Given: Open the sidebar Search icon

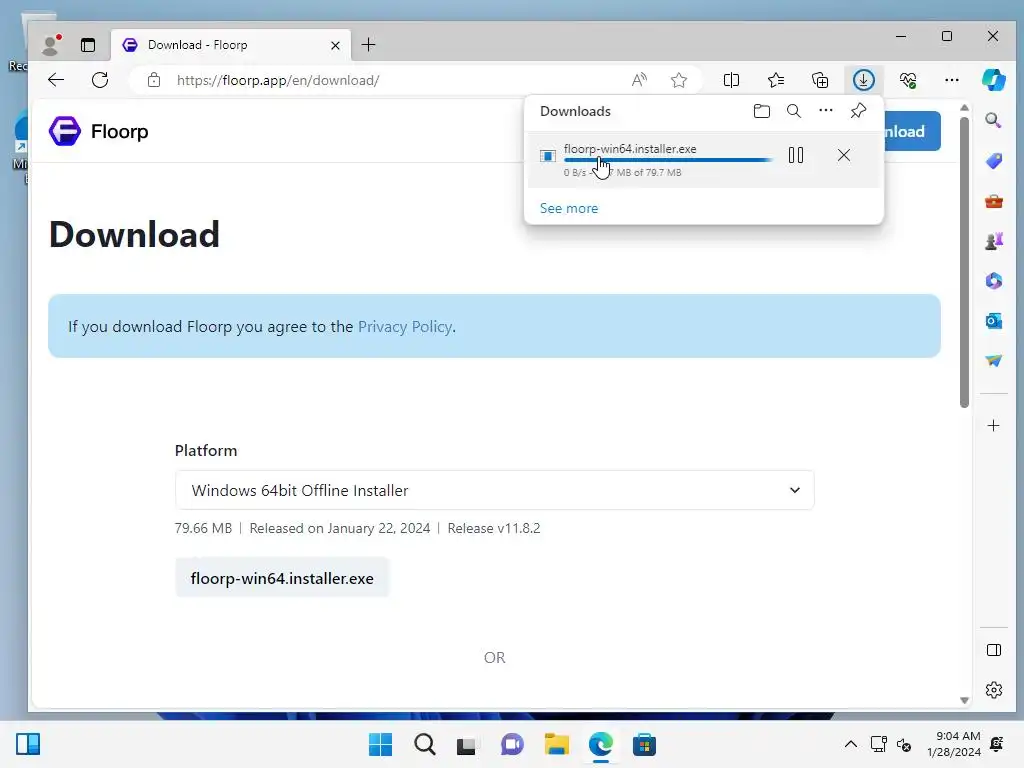Looking at the screenshot, I should (993, 120).
